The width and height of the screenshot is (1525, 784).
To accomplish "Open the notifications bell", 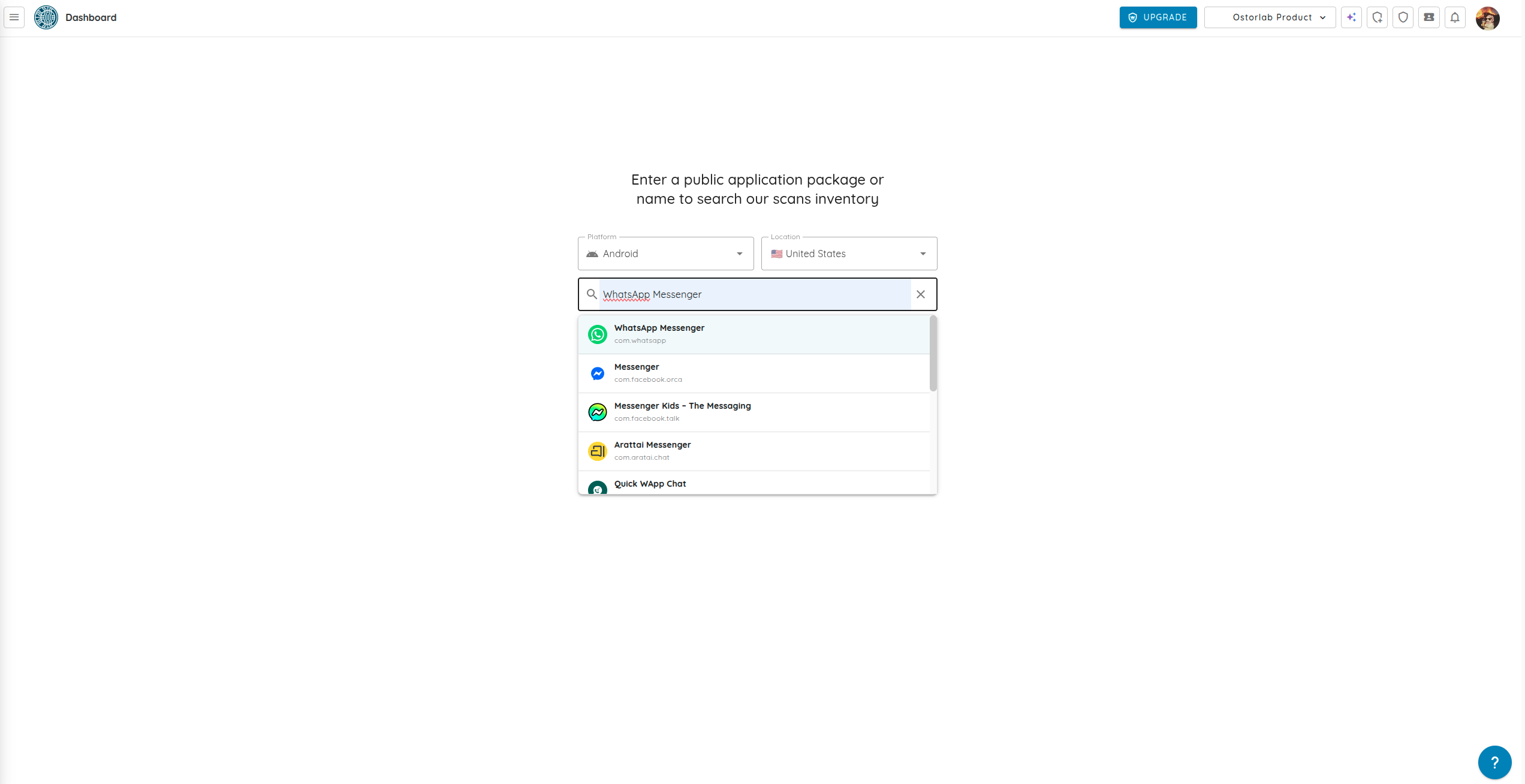I will click(1455, 17).
